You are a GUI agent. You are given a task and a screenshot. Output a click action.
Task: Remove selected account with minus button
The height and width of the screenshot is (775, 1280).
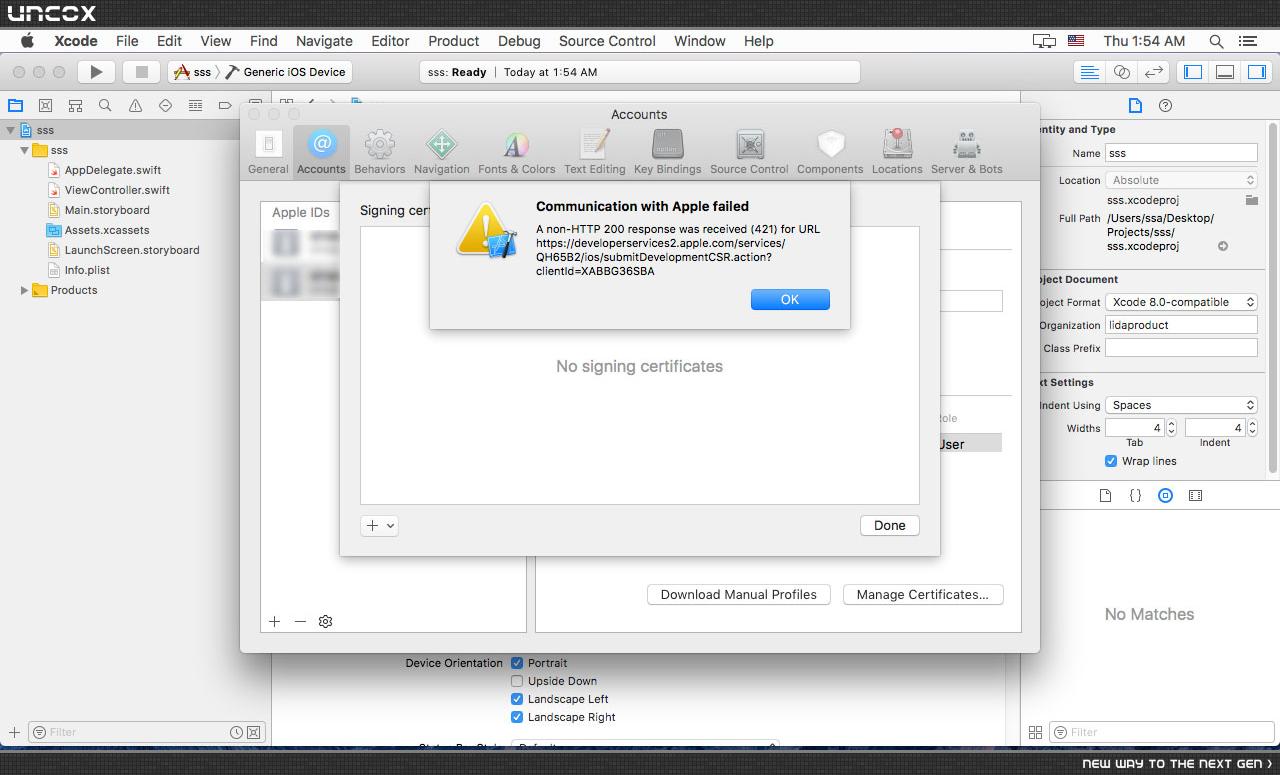[x=300, y=621]
